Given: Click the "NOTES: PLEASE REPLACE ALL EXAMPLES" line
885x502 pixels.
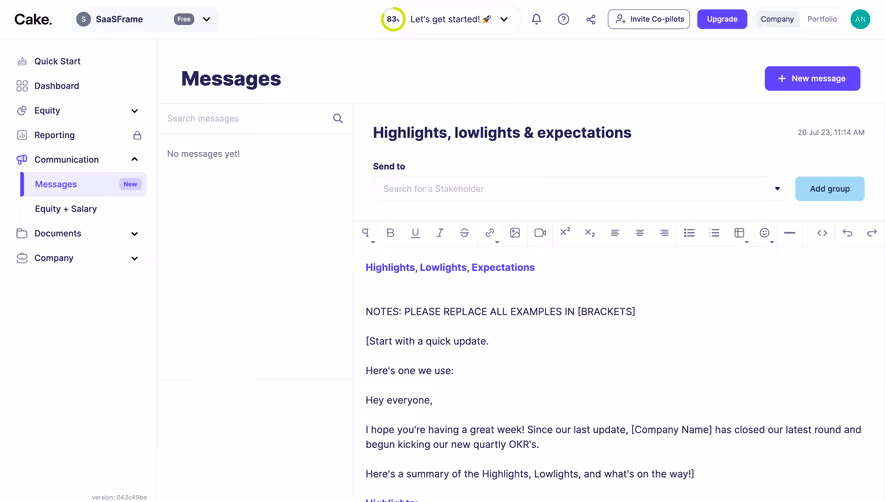Looking at the screenshot, I should (x=500, y=312).
